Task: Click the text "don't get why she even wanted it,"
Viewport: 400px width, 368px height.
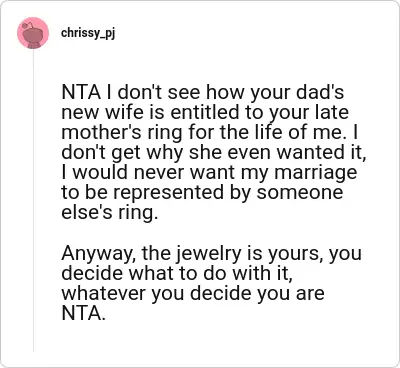Action: point(213,153)
